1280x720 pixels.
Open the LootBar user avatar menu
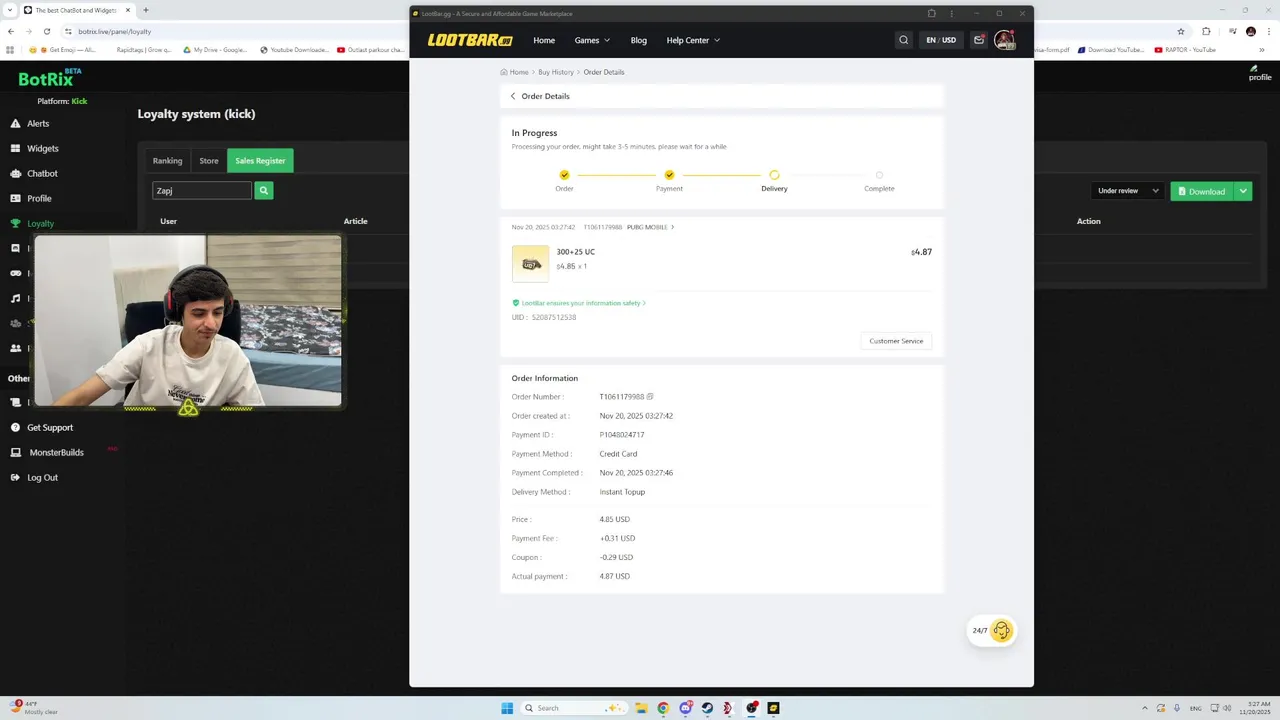point(1005,40)
